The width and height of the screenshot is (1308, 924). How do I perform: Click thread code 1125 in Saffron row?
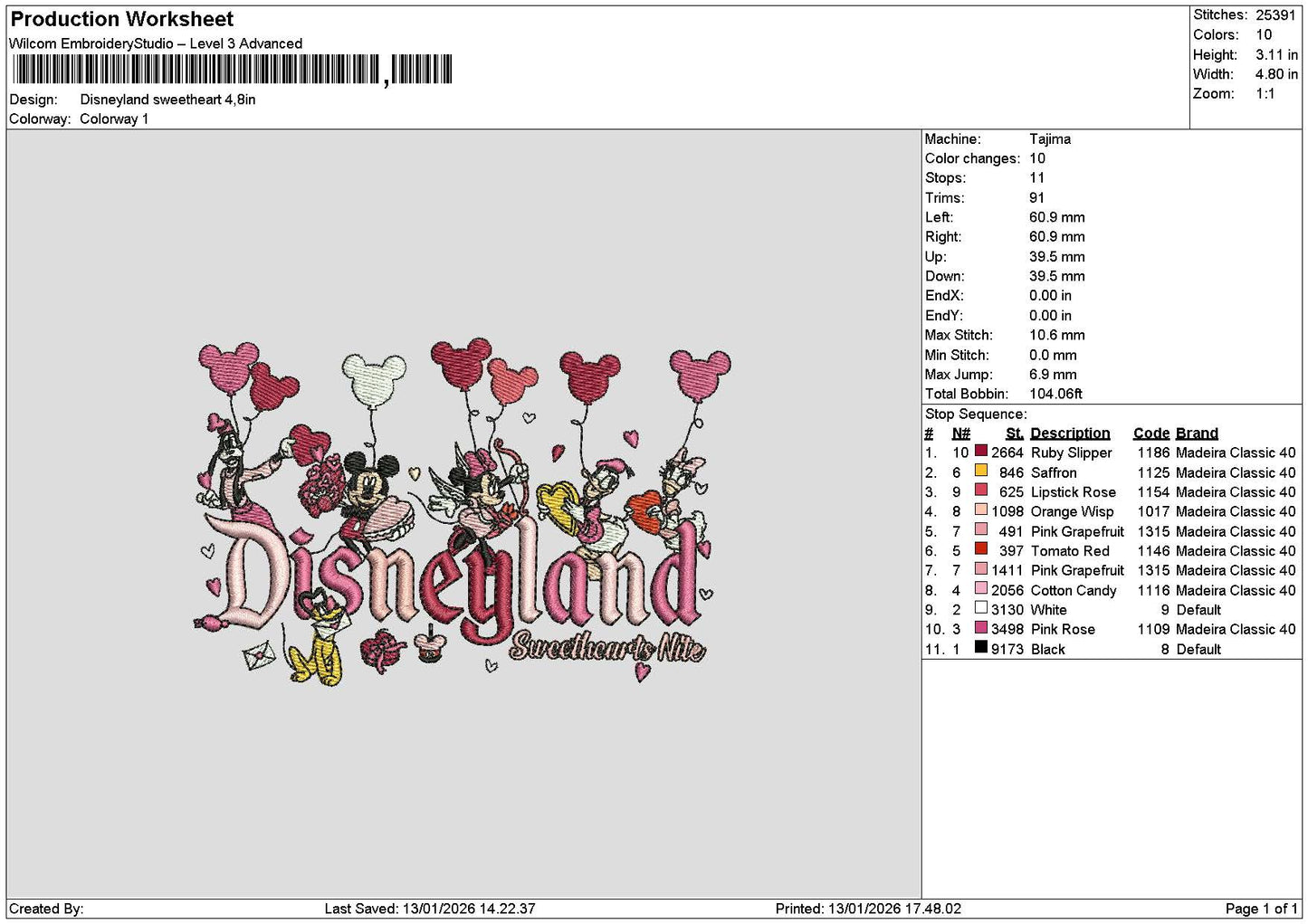tap(1154, 472)
